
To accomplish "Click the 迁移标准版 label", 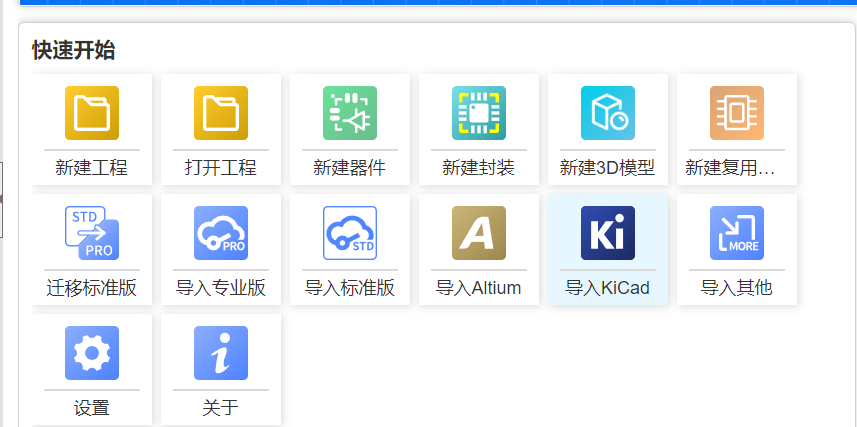I will [92, 288].
